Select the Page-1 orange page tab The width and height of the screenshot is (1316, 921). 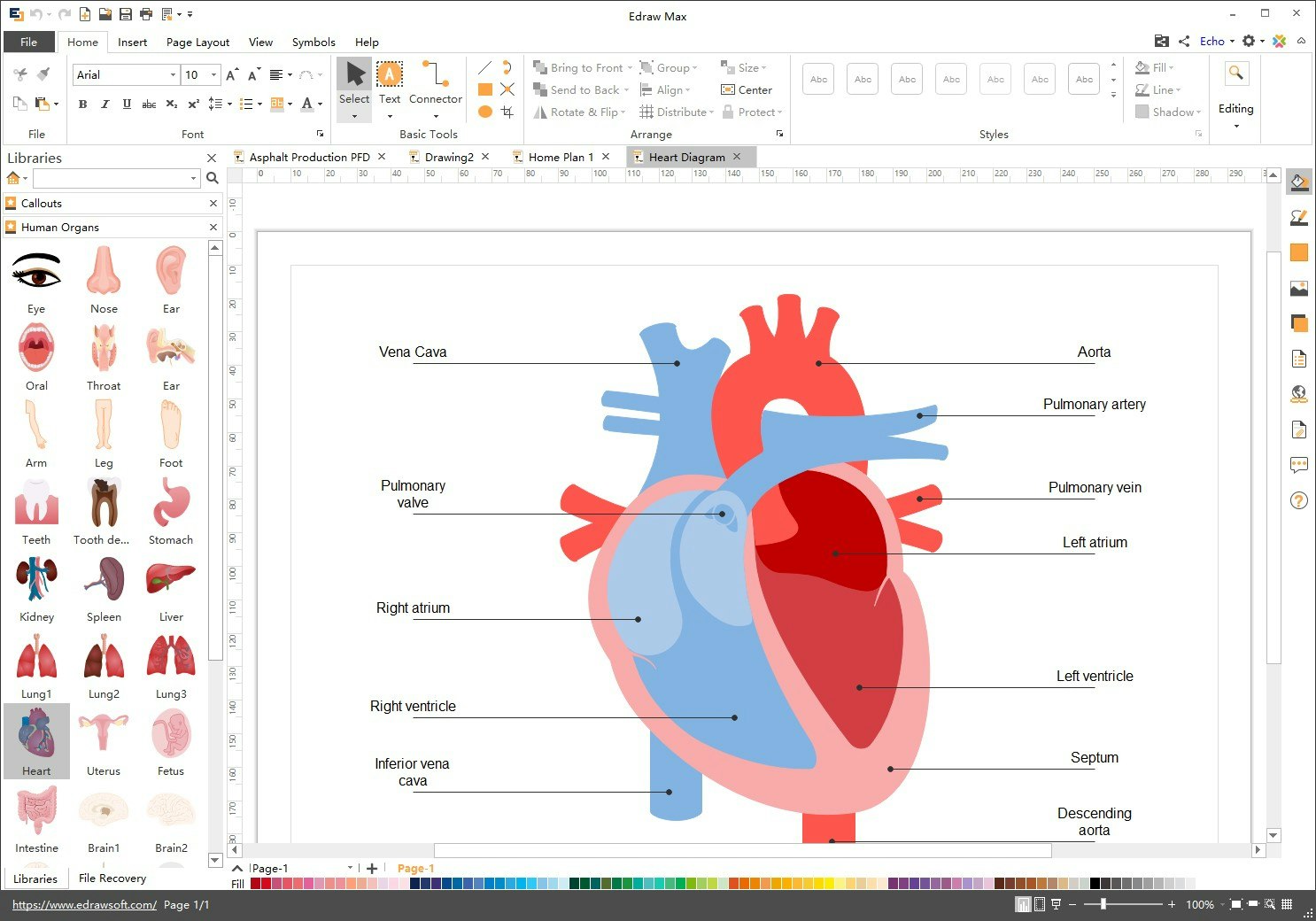tap(415, 869)
